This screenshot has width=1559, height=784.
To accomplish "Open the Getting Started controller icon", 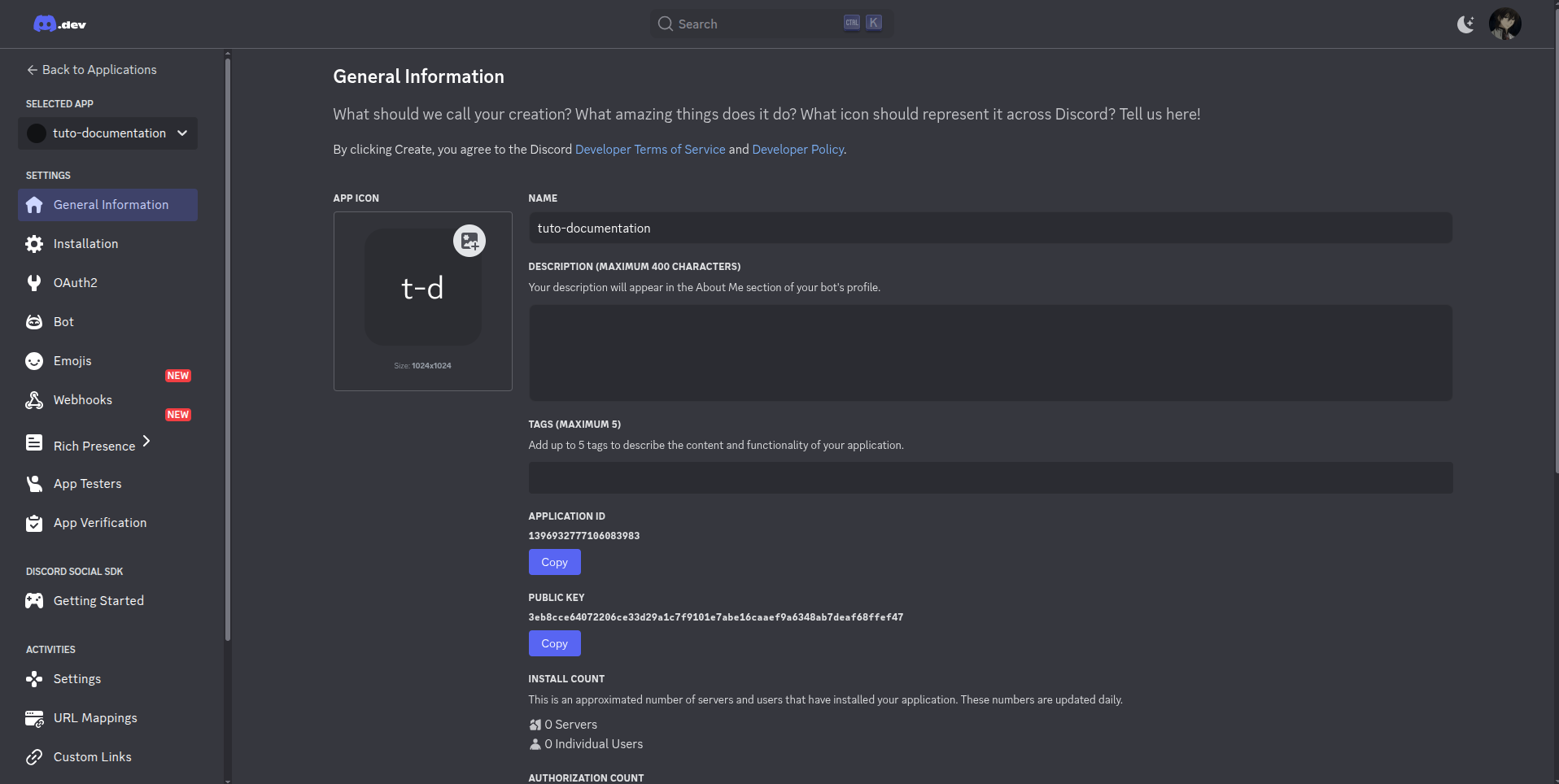I will click(34, 601).
